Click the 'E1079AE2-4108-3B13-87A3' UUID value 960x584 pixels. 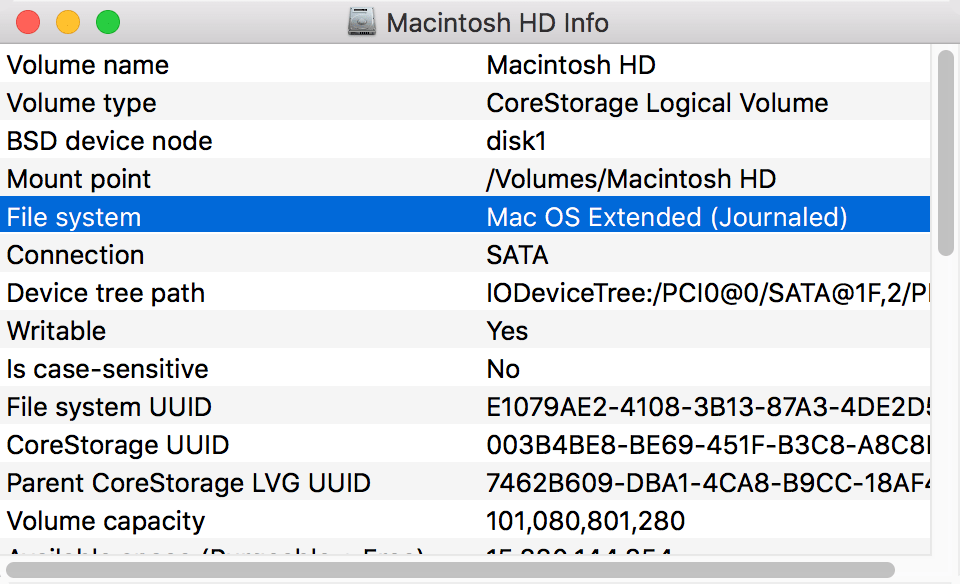click(x=708, y=407)
